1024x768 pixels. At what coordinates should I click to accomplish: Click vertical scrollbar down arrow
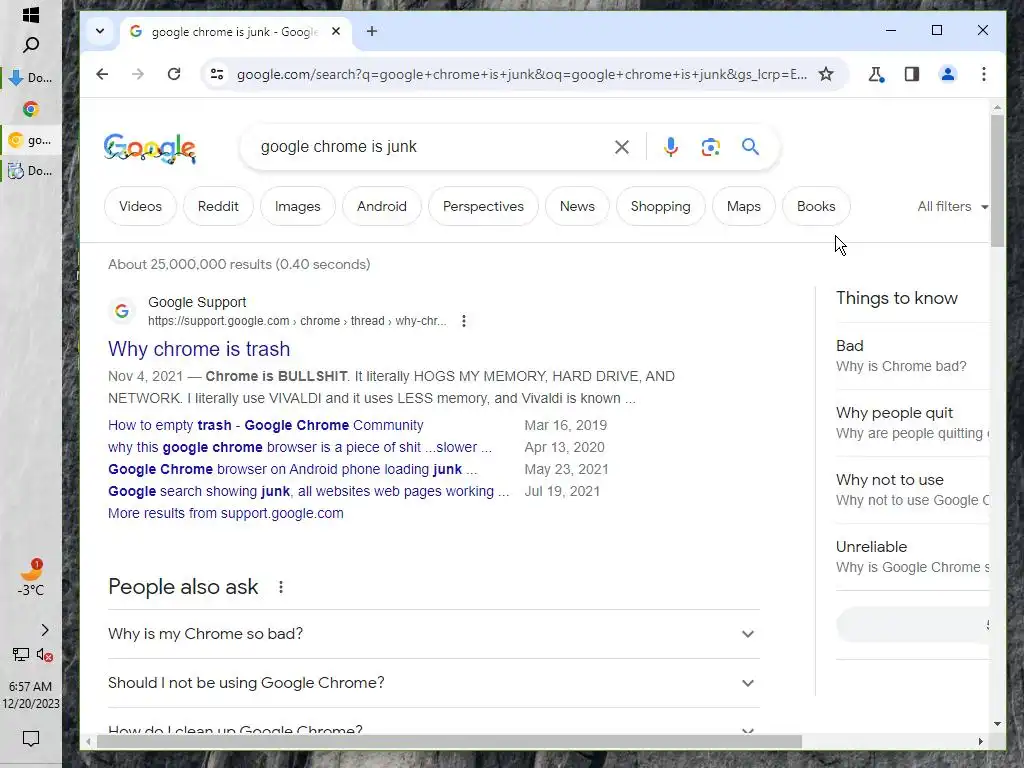pyautogui.click(x=997, y=724)
